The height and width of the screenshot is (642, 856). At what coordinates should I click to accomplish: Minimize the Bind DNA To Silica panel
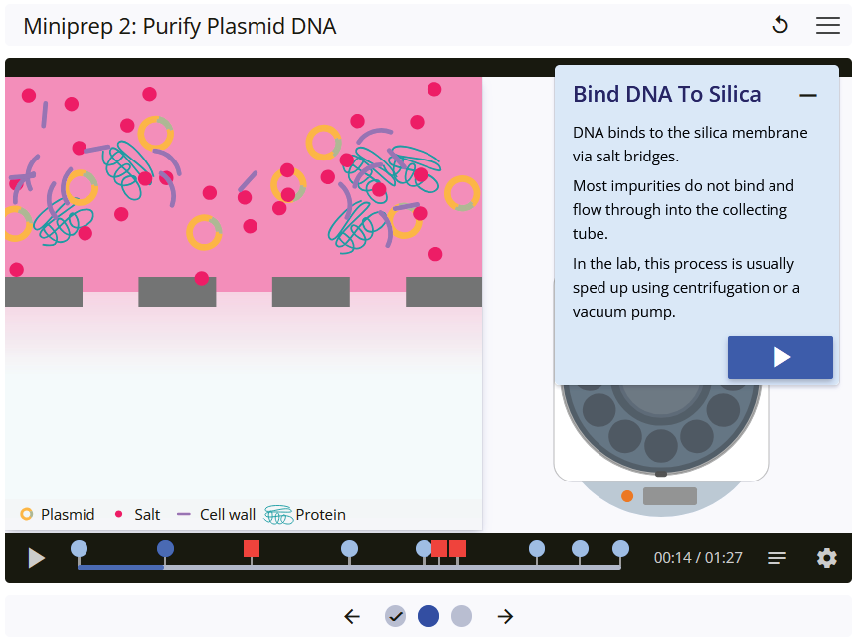click(807, 96)
